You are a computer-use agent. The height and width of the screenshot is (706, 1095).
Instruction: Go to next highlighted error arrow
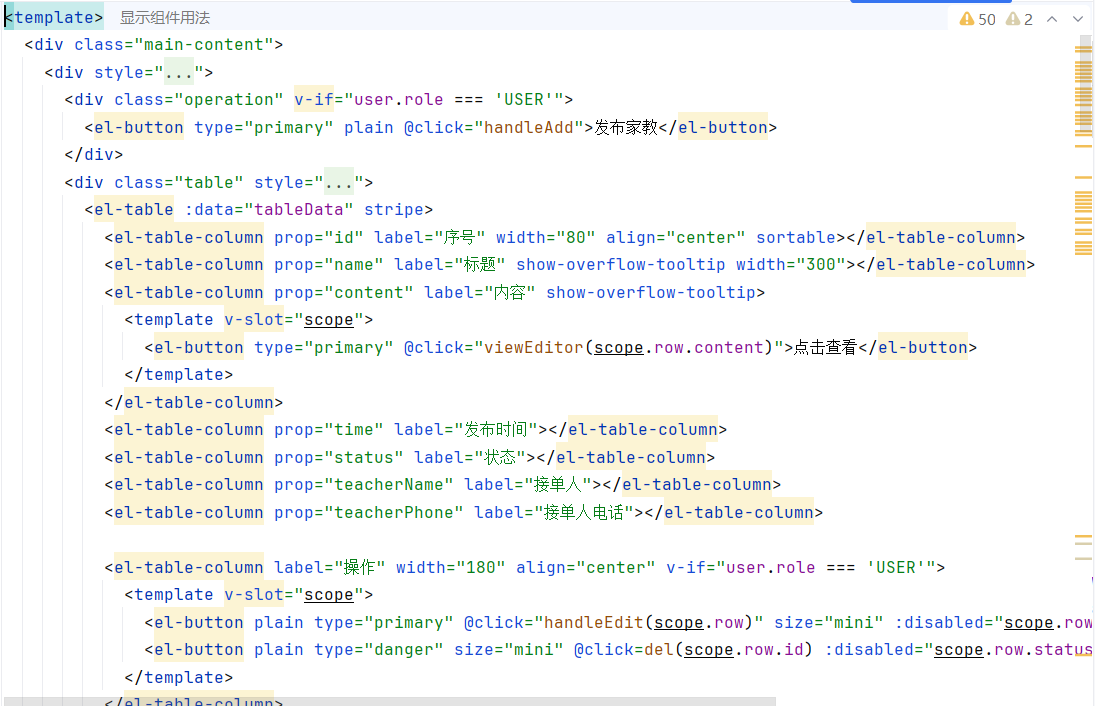click(x=1078, y=19)
